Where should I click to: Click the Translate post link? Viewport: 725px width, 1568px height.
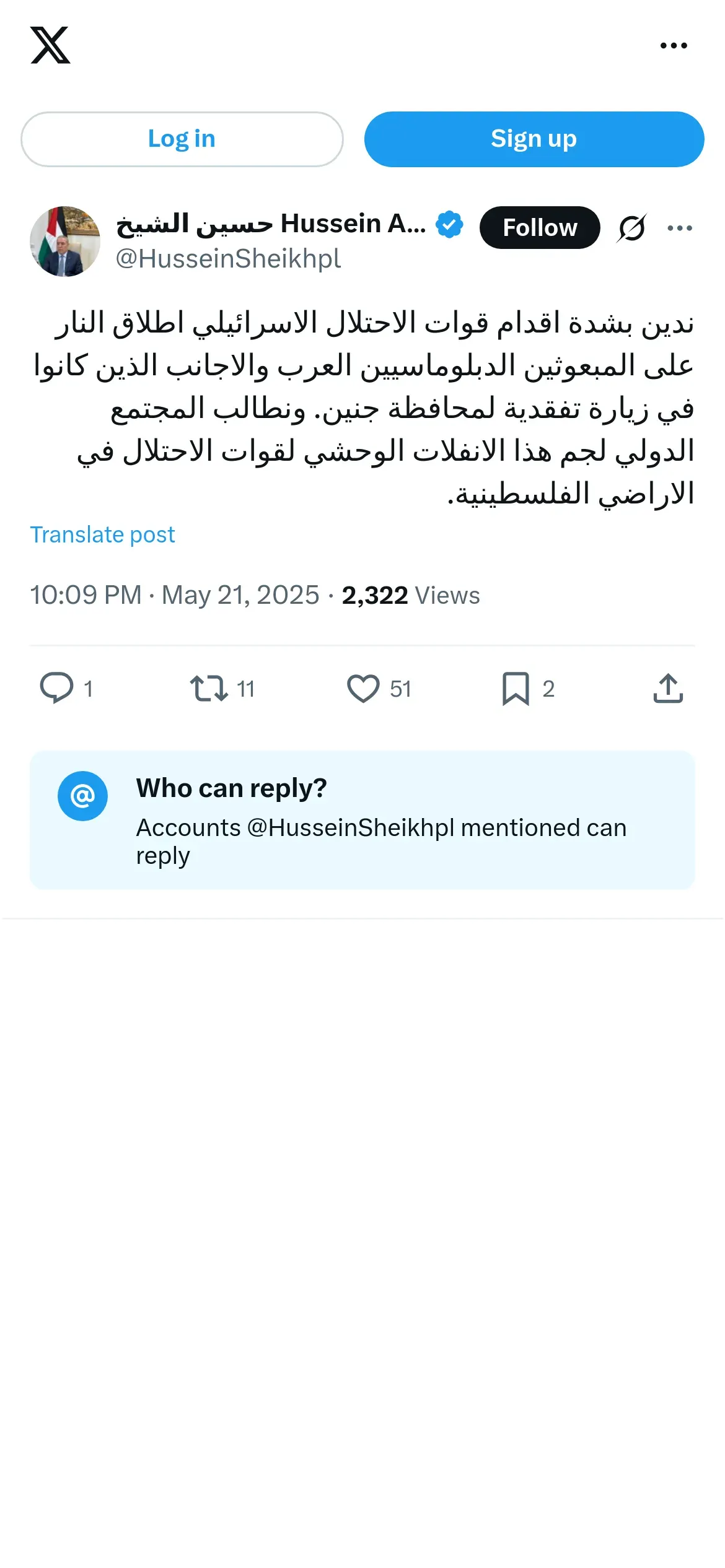(x=103, y=534)
